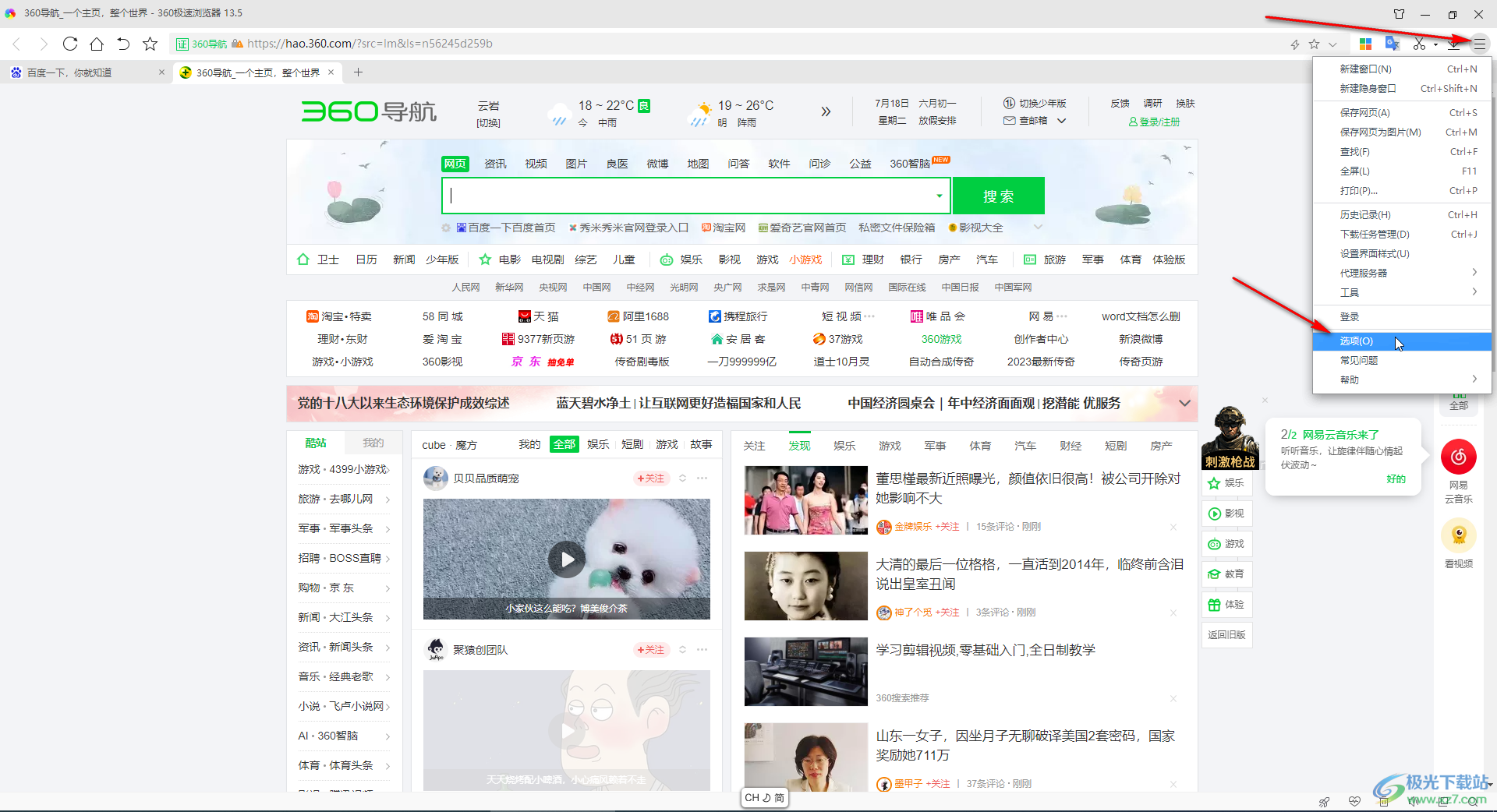Open the 董思槿 news thumbnail
This screenshot has height=812, width=1497.
pyautogui.click(x=806, y=500)
